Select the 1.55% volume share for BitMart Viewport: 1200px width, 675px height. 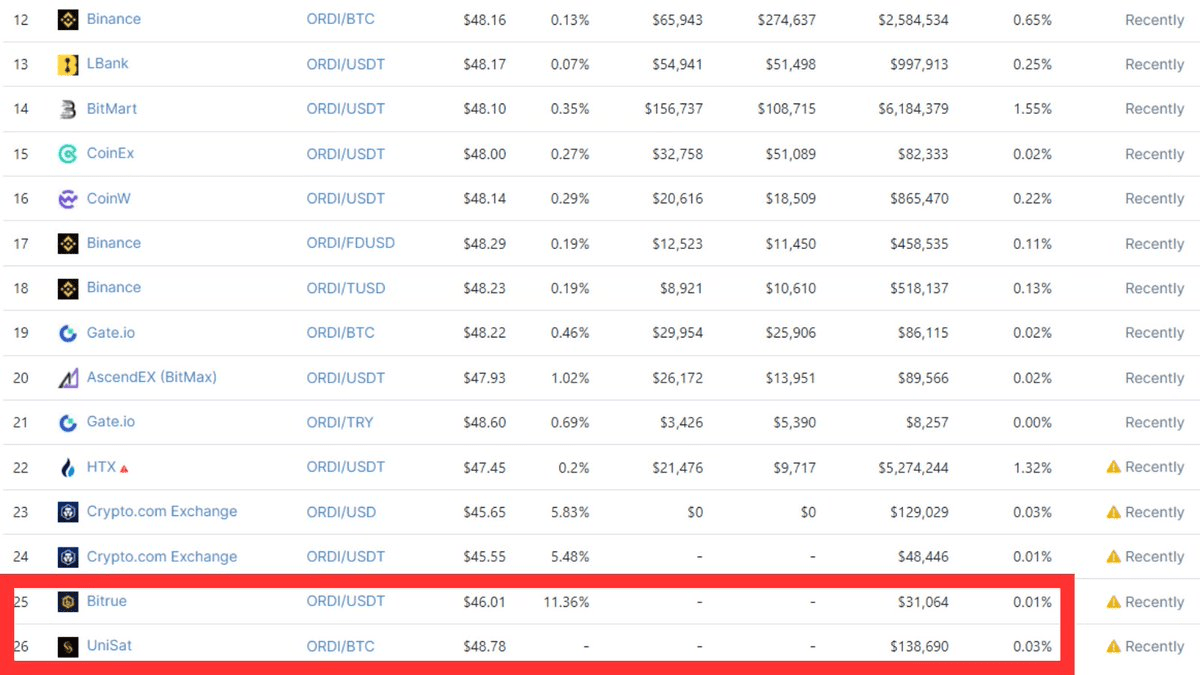(1031, 109)
